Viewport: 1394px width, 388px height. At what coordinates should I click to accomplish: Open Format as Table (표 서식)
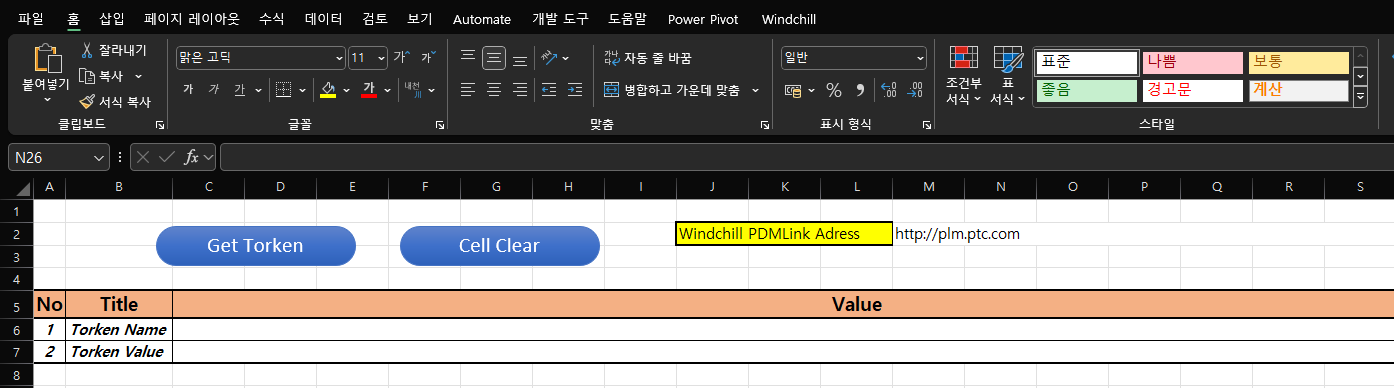(x=1008, y=76)
